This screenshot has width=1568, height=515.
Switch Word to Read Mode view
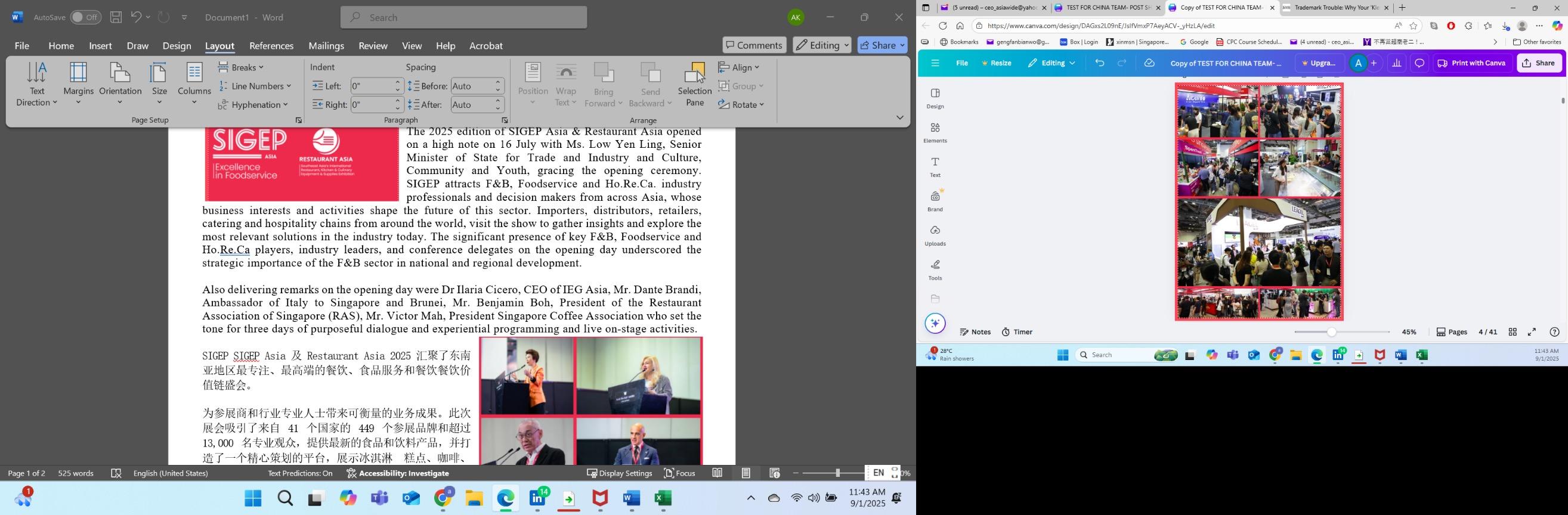717,473
